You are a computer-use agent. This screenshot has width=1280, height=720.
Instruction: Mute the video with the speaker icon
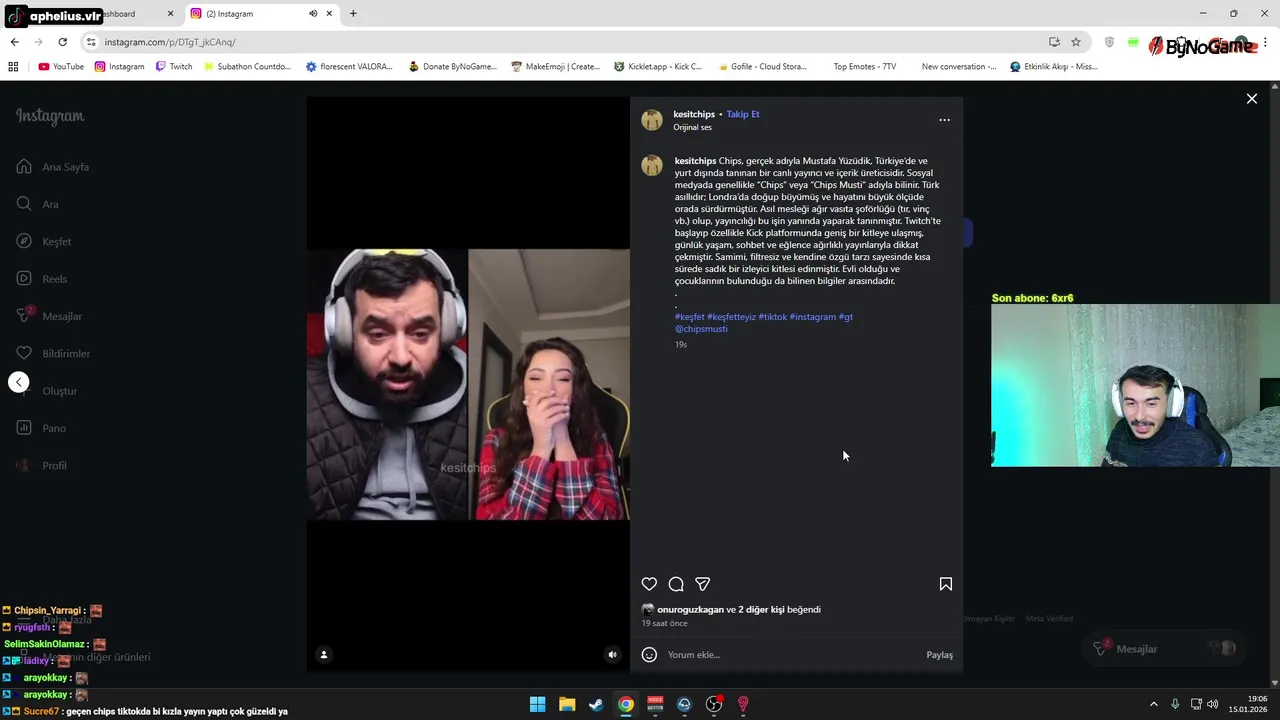pyautogui.click(x=613, y=655)
